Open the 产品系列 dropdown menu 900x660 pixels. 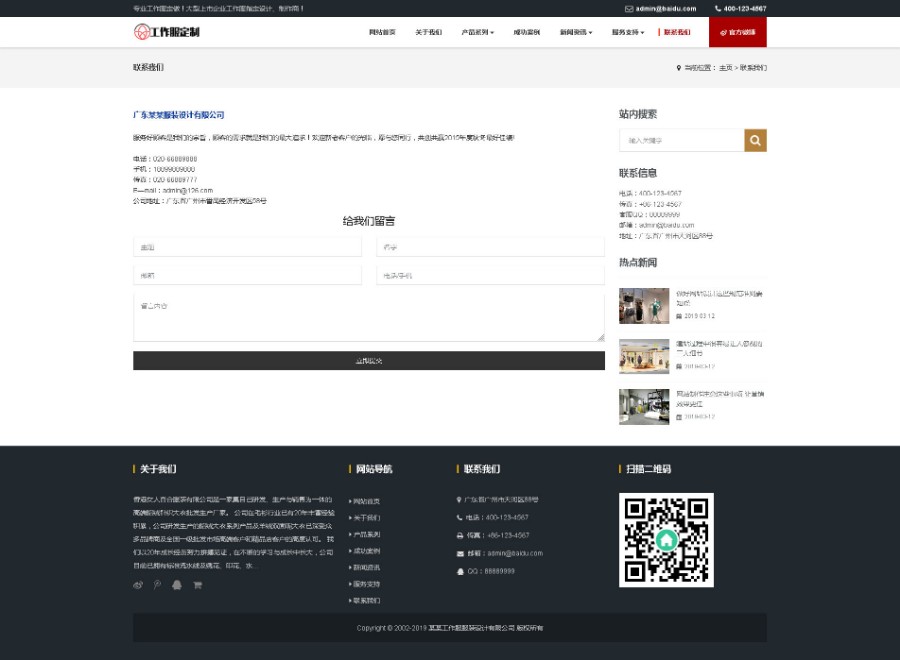[474, 31]
